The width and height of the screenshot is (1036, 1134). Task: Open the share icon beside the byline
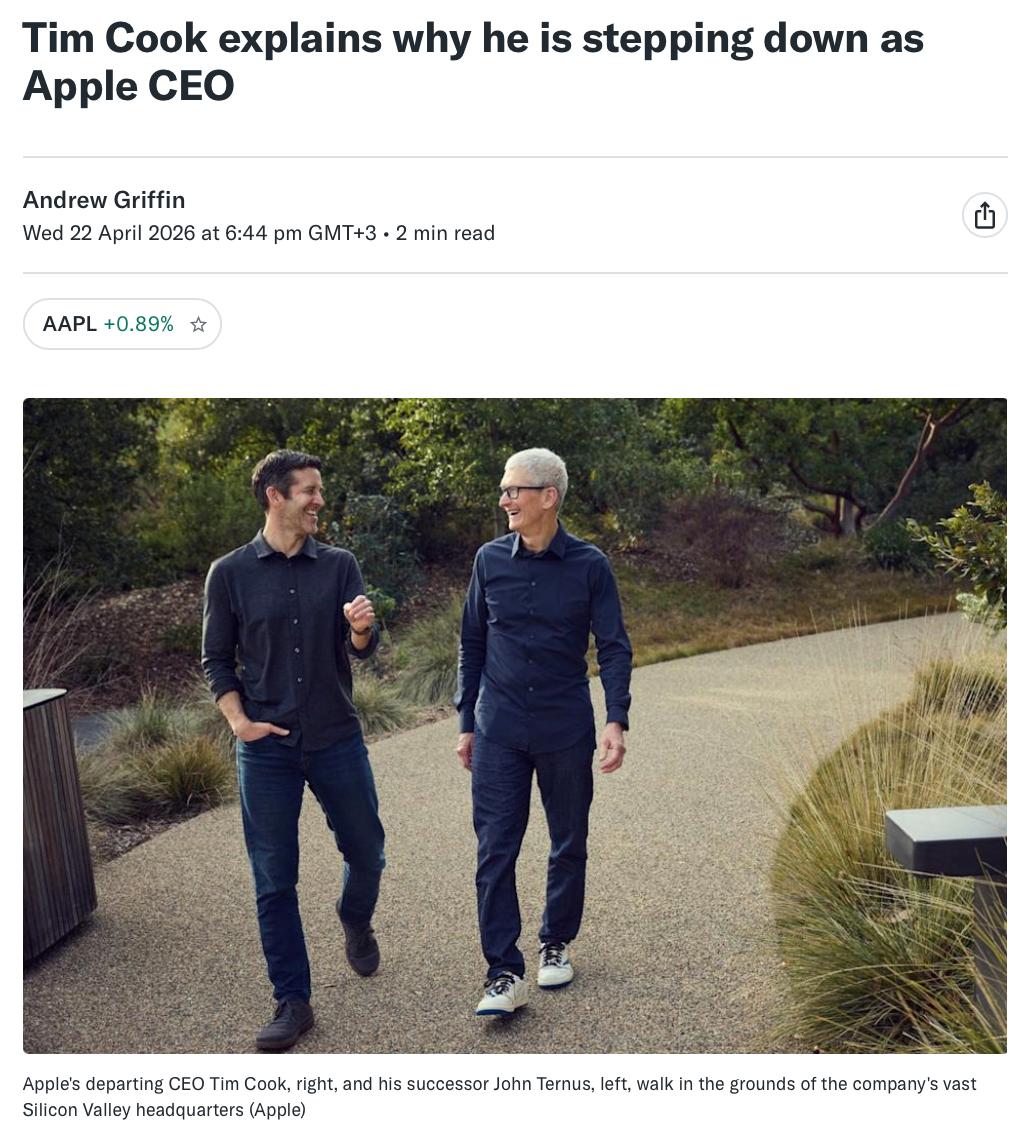tap(984, 216)
